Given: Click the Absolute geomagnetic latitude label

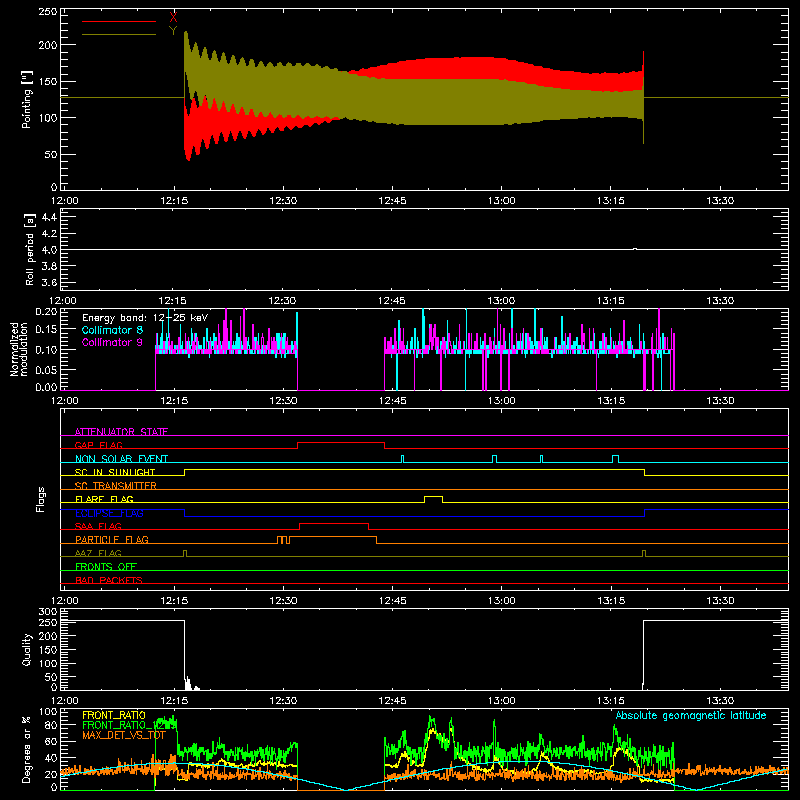Looking at the screenshot, I should coord(691,715).
